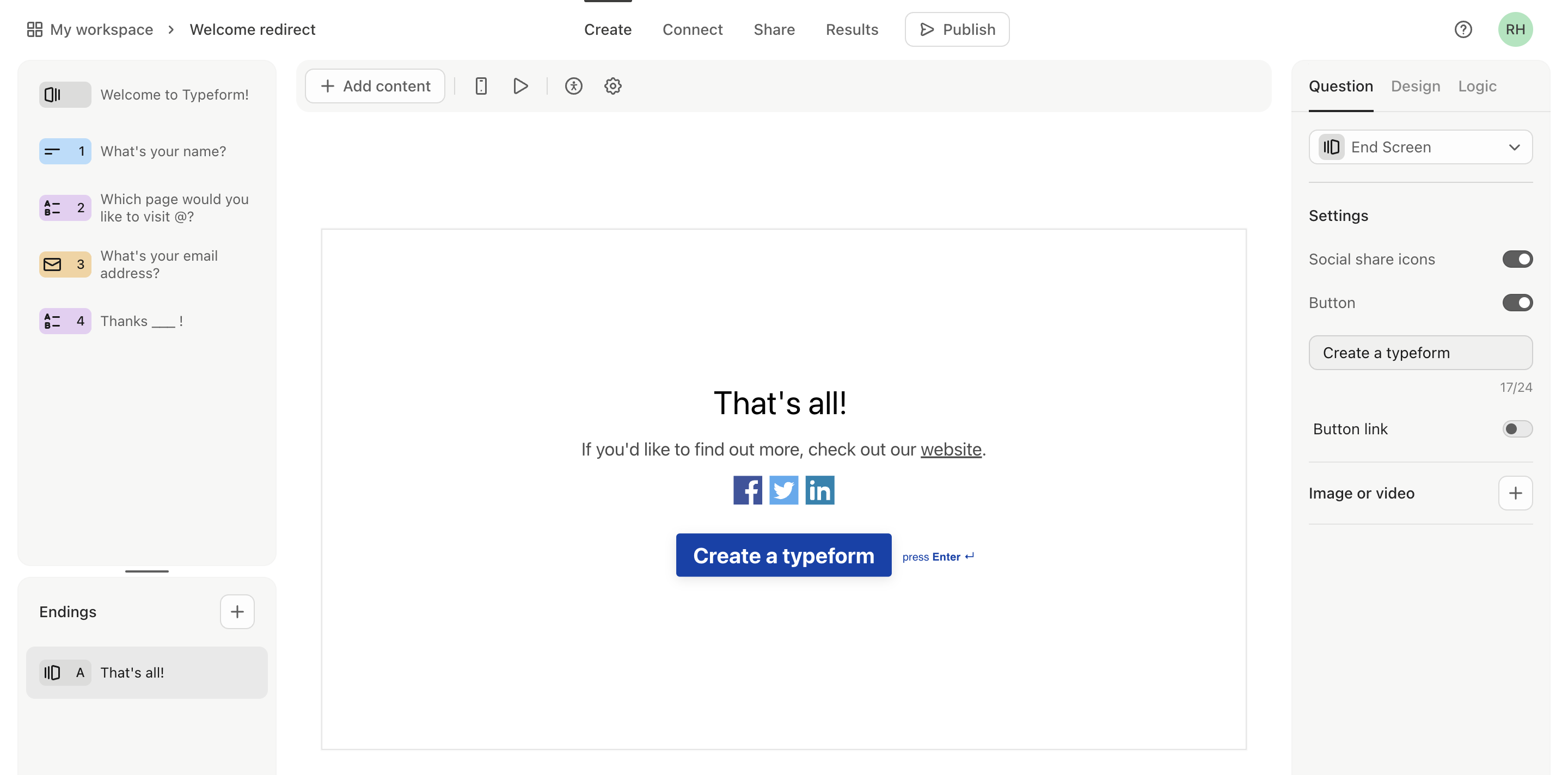Click the Welcome redirect form title
Image resolution: width=1568 pixels, height=775 pixels.
coord(252,29)
